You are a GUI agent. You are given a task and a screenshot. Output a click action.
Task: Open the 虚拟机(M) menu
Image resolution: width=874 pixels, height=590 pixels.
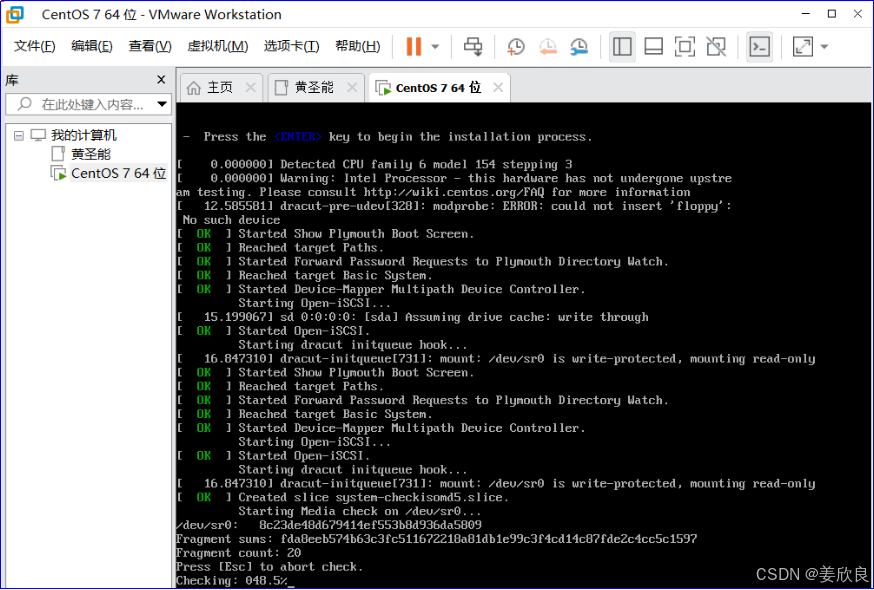pyautogui.click(x=217, y=46)
